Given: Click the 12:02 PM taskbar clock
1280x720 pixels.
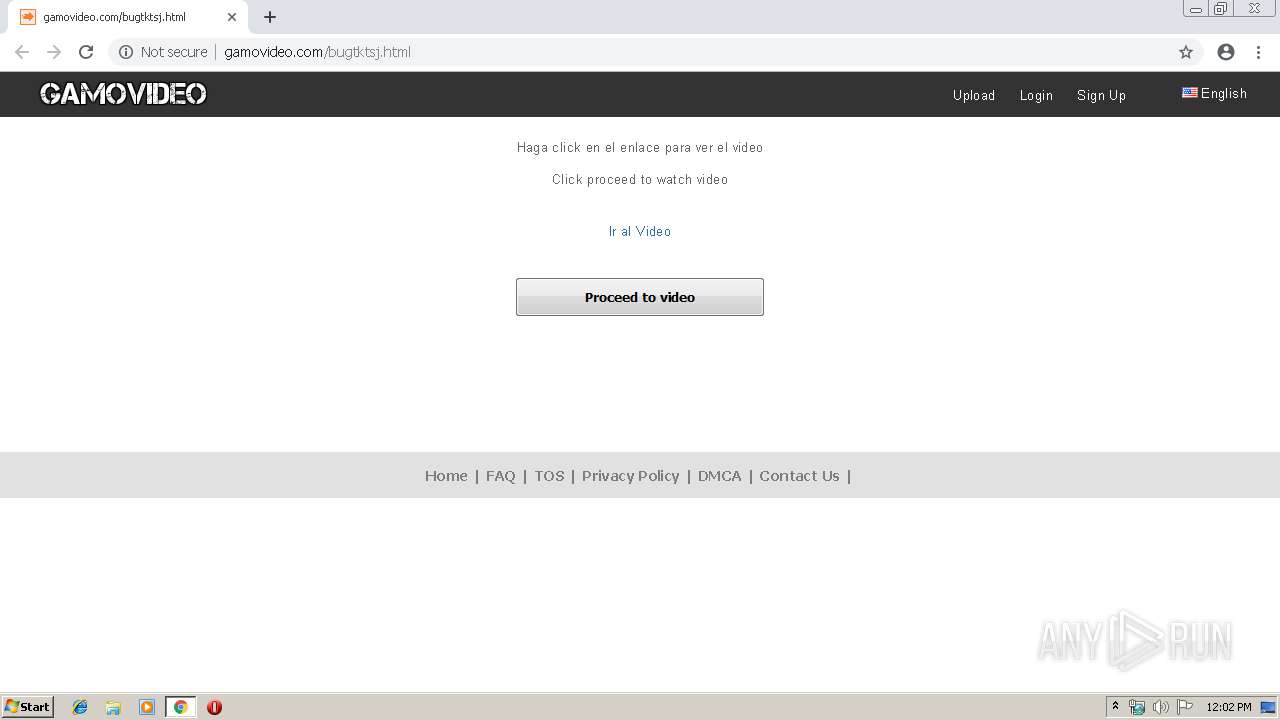Looking at the screenshot, I should [1229, 707].
